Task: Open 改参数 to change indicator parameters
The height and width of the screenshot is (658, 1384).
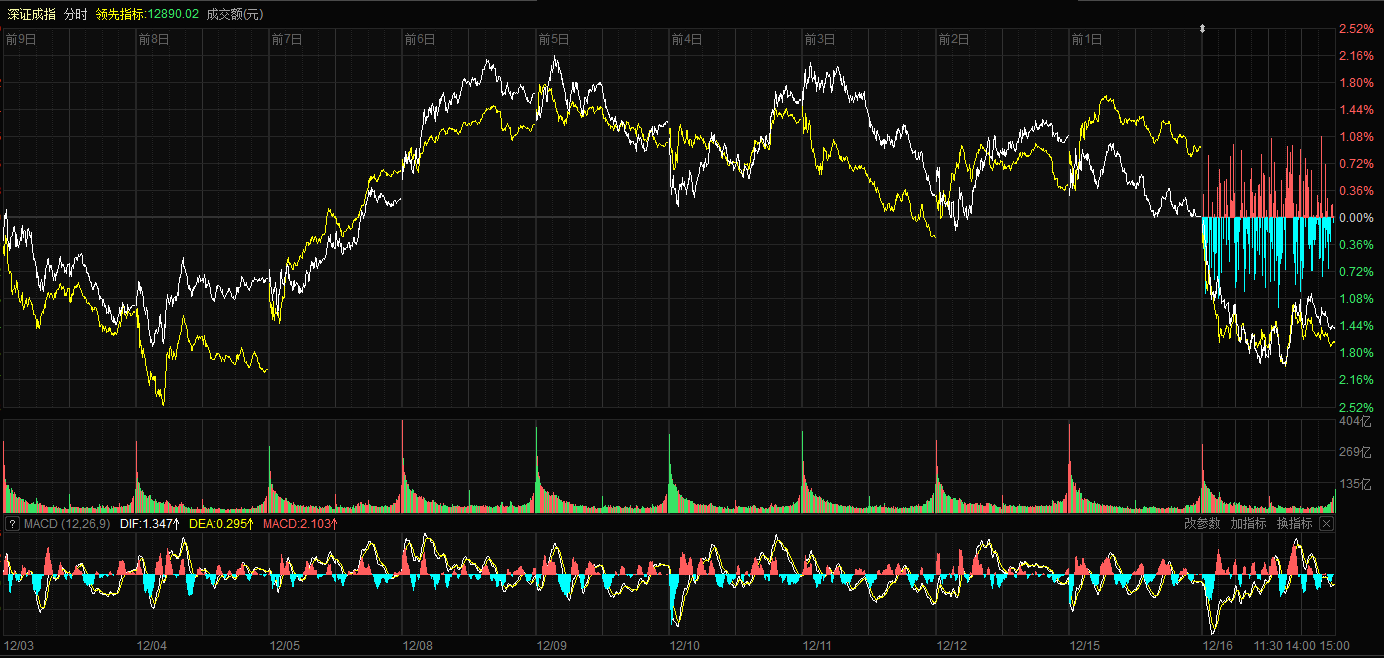Action: pos(1202,523)
